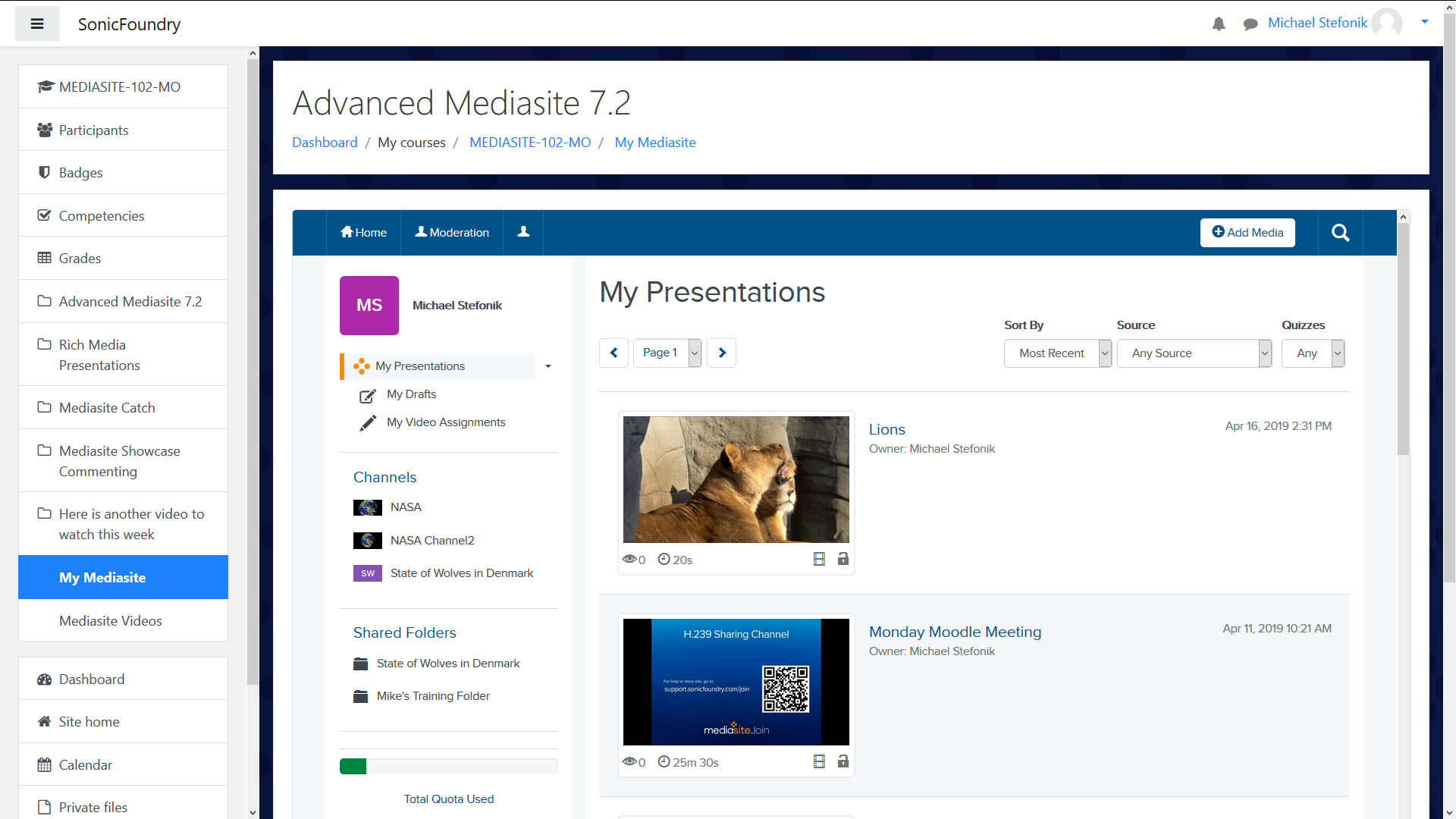Screen dimensions: 1456x819
Task: Open Mike's Training Folder
Action: 433,696
